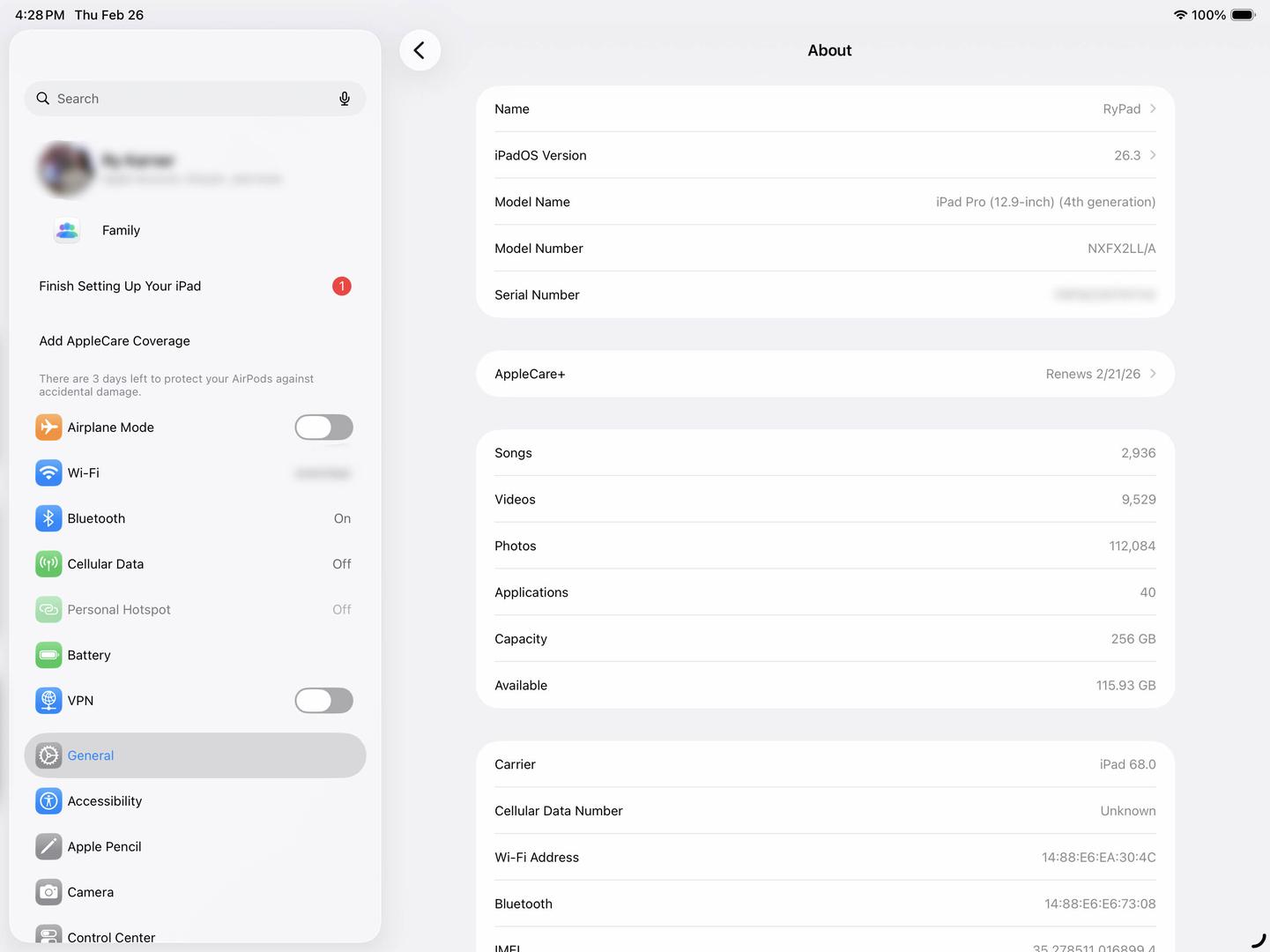
Task: Tap the Camera settings icon
Action: (x=48, y=892)
